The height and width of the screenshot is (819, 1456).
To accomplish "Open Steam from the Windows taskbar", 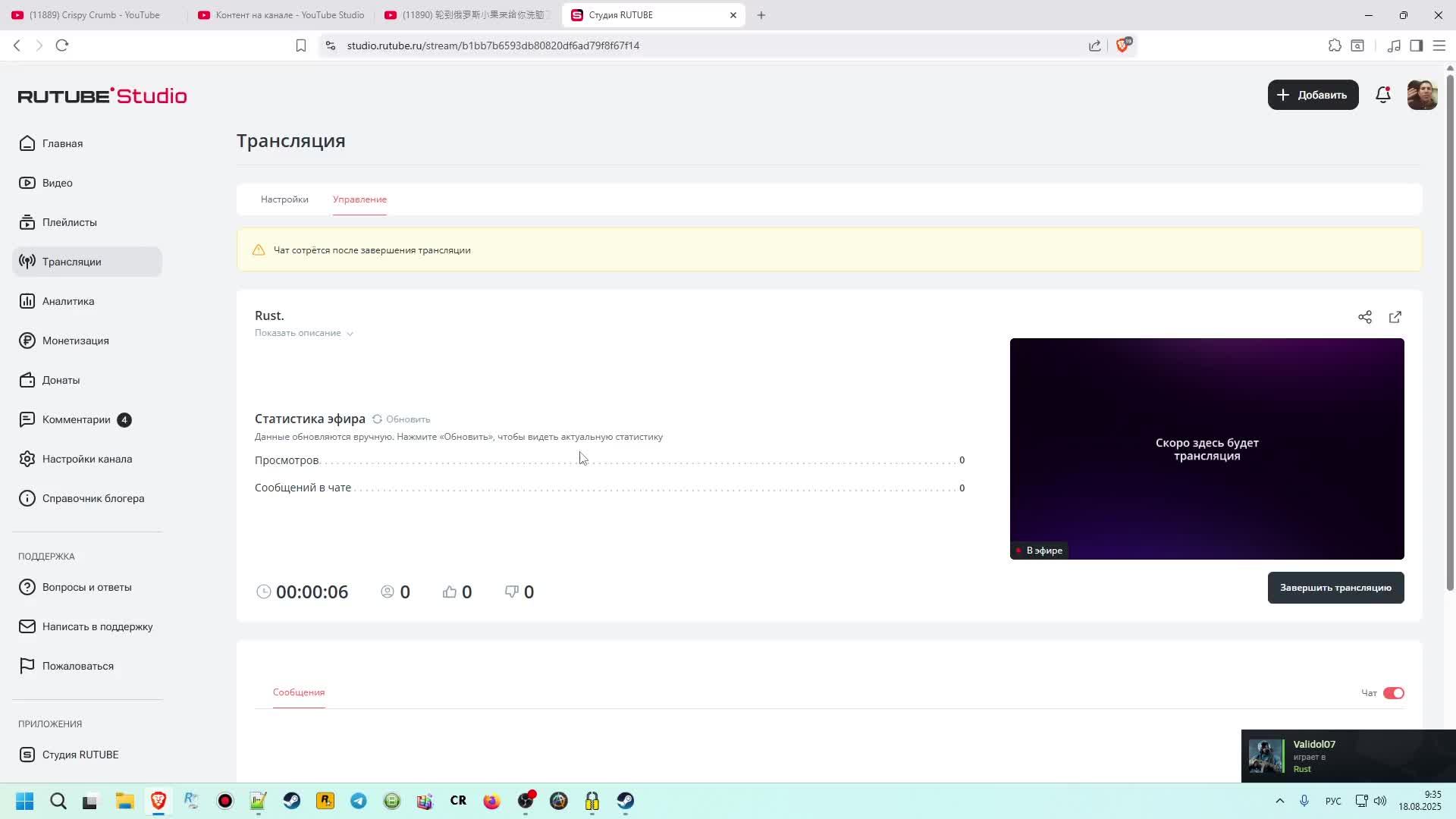I will 292,801.
